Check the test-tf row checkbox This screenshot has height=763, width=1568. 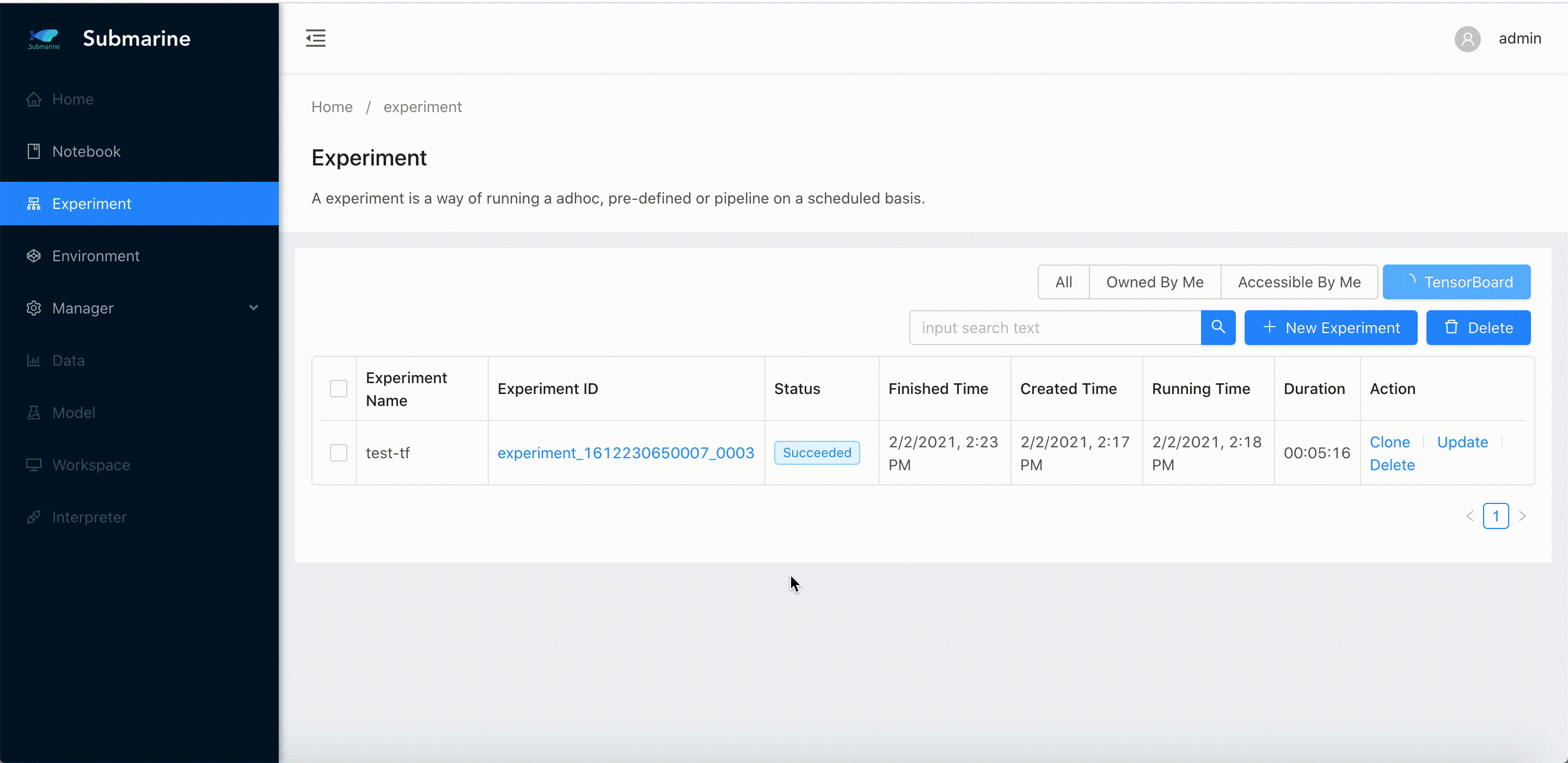[x=339, y=453]
